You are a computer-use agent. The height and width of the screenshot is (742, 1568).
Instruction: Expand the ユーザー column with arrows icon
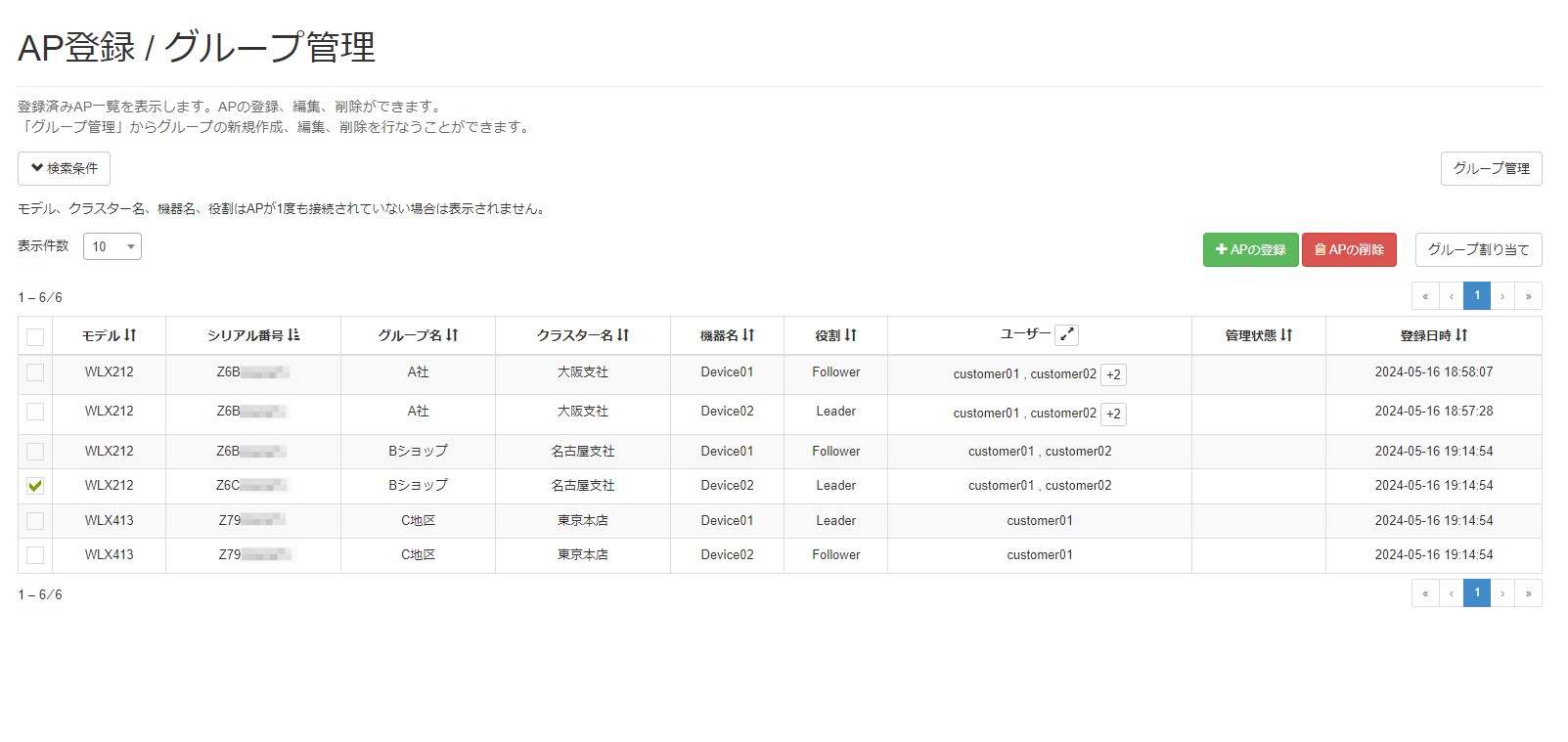click(x=1066, y=335)
